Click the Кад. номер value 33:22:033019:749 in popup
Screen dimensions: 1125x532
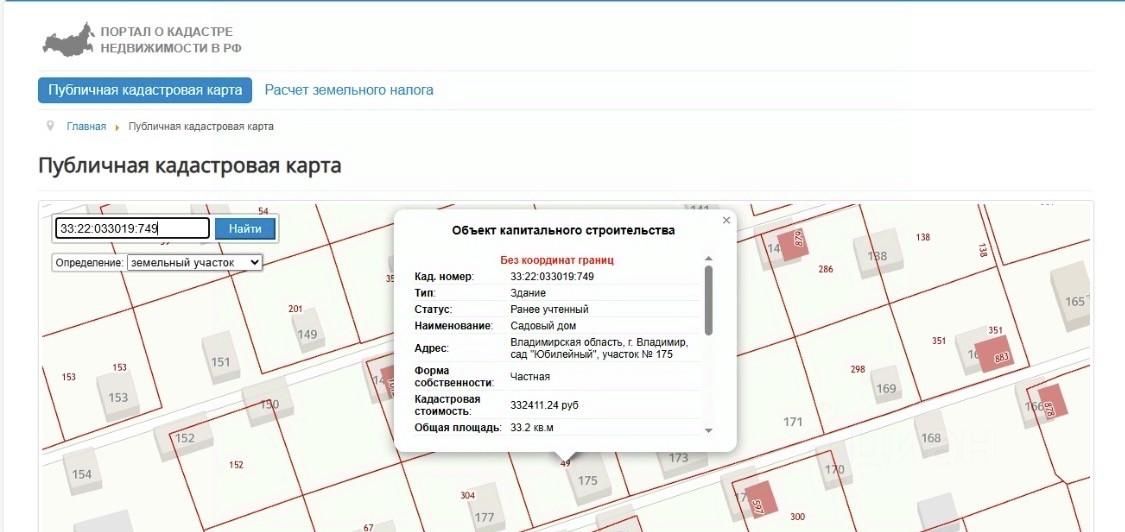tap(552, 276)
